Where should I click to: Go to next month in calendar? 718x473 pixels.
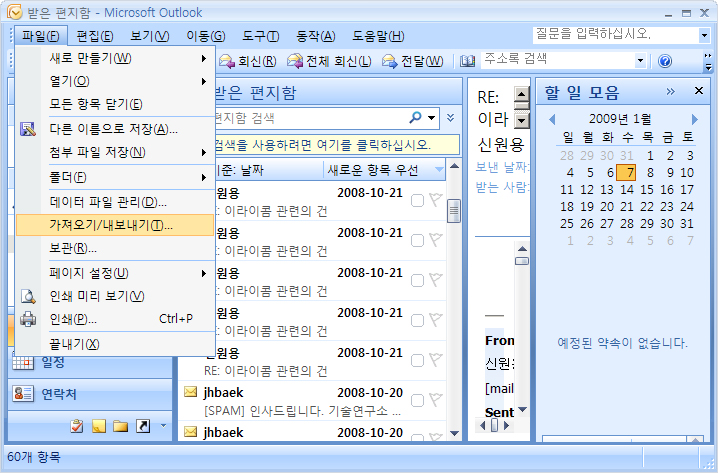695,120
